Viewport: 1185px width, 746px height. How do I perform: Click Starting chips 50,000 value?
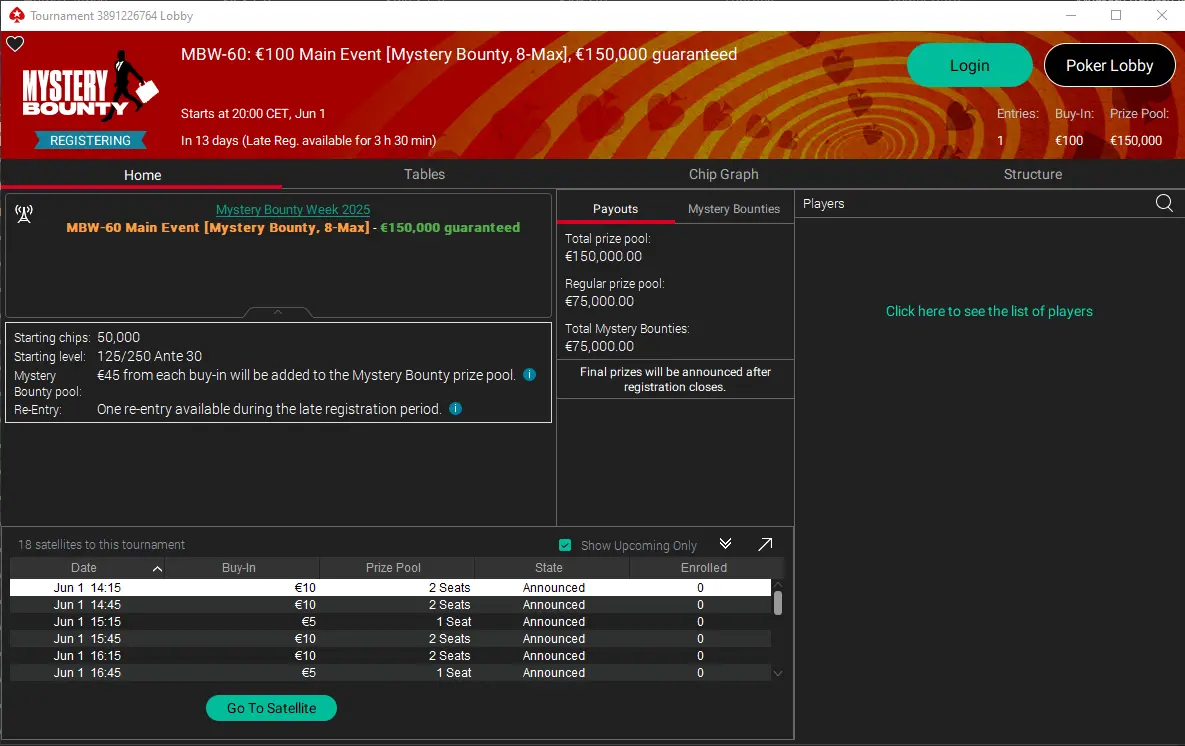[x=118, y=337]
